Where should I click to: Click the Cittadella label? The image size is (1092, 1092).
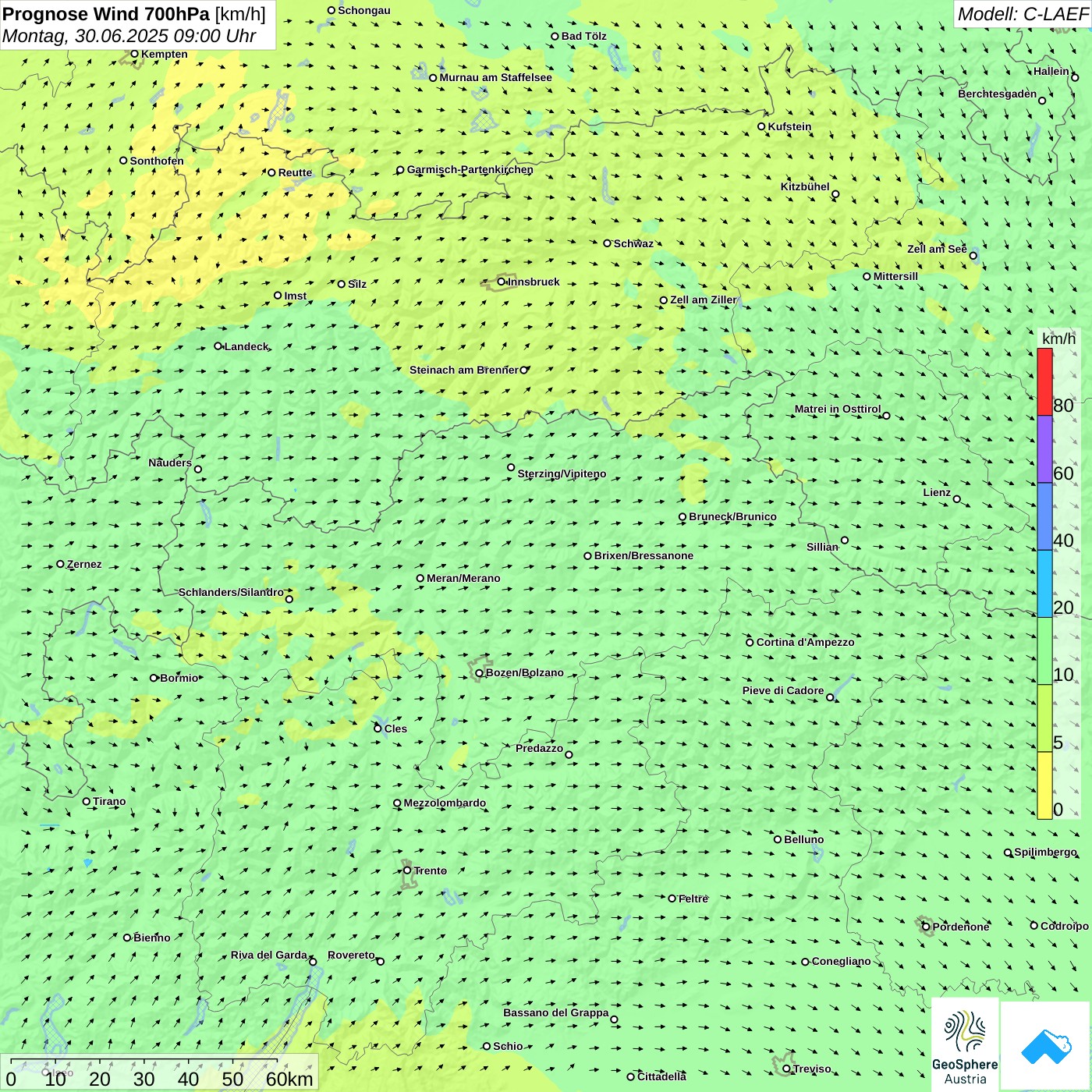click(662, 1076)
